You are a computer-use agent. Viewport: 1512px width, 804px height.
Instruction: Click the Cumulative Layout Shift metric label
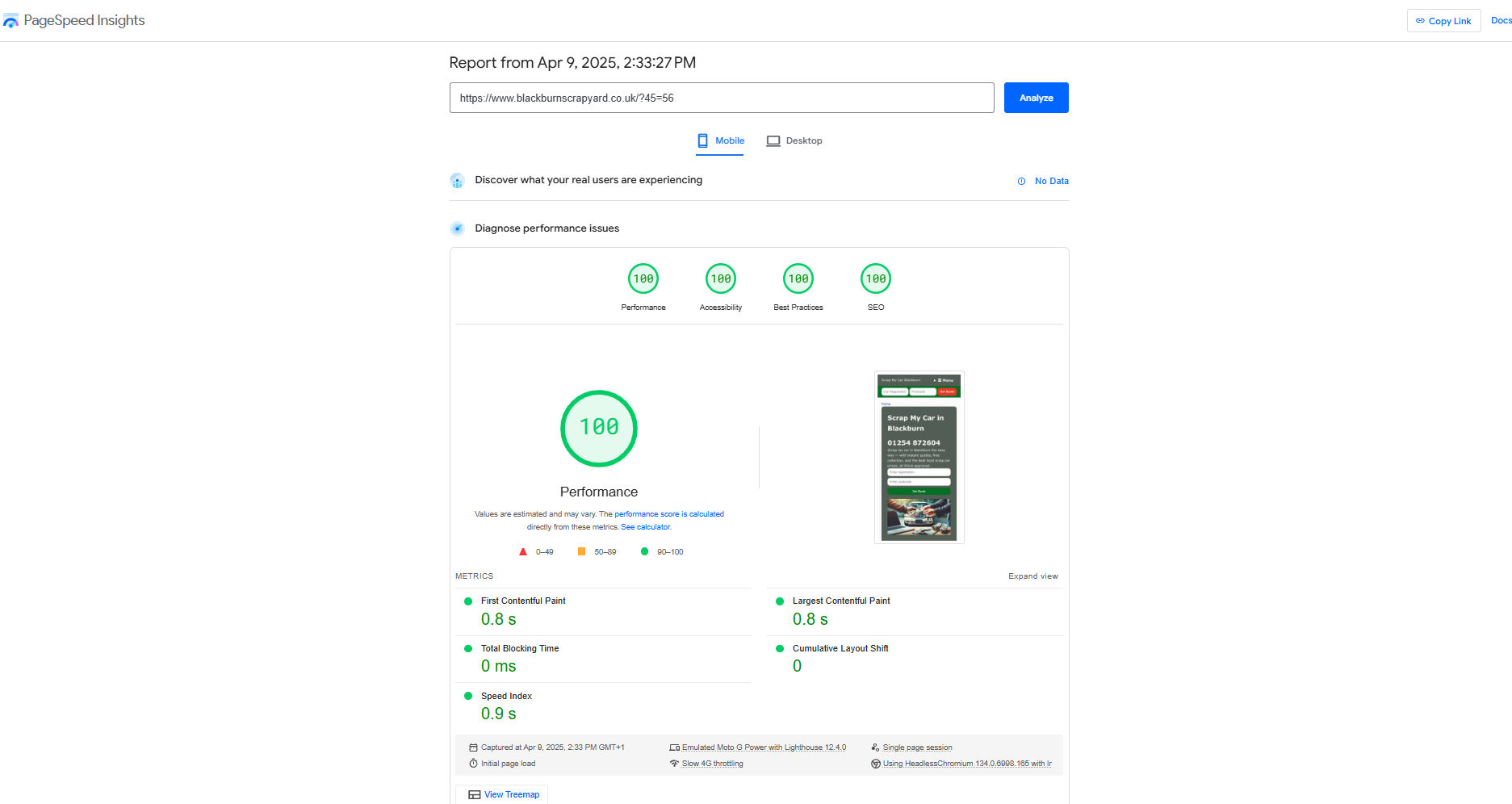(840, 649)
